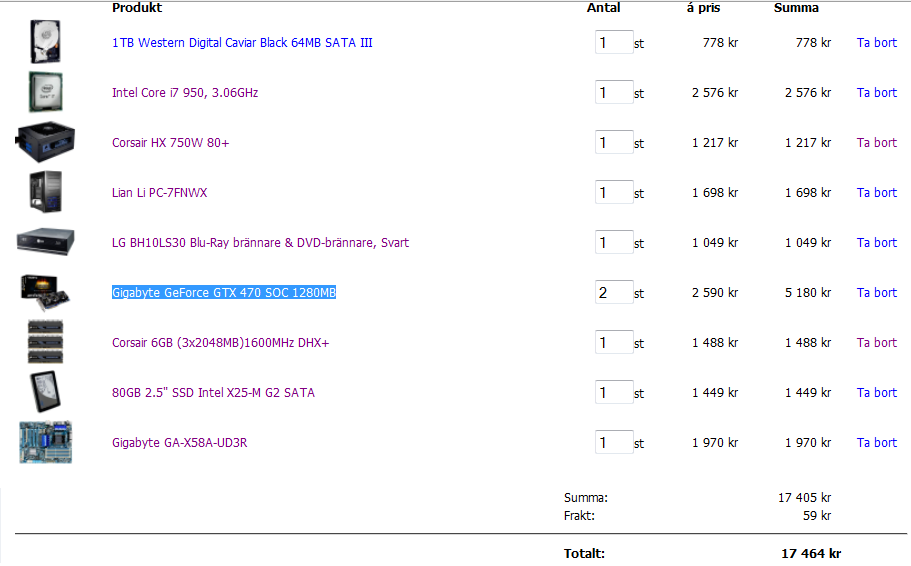Click quantity field for Gigabyte GeForce GTX 470
911x566 pixels.
pyautogui.click(x=614, y=292)
